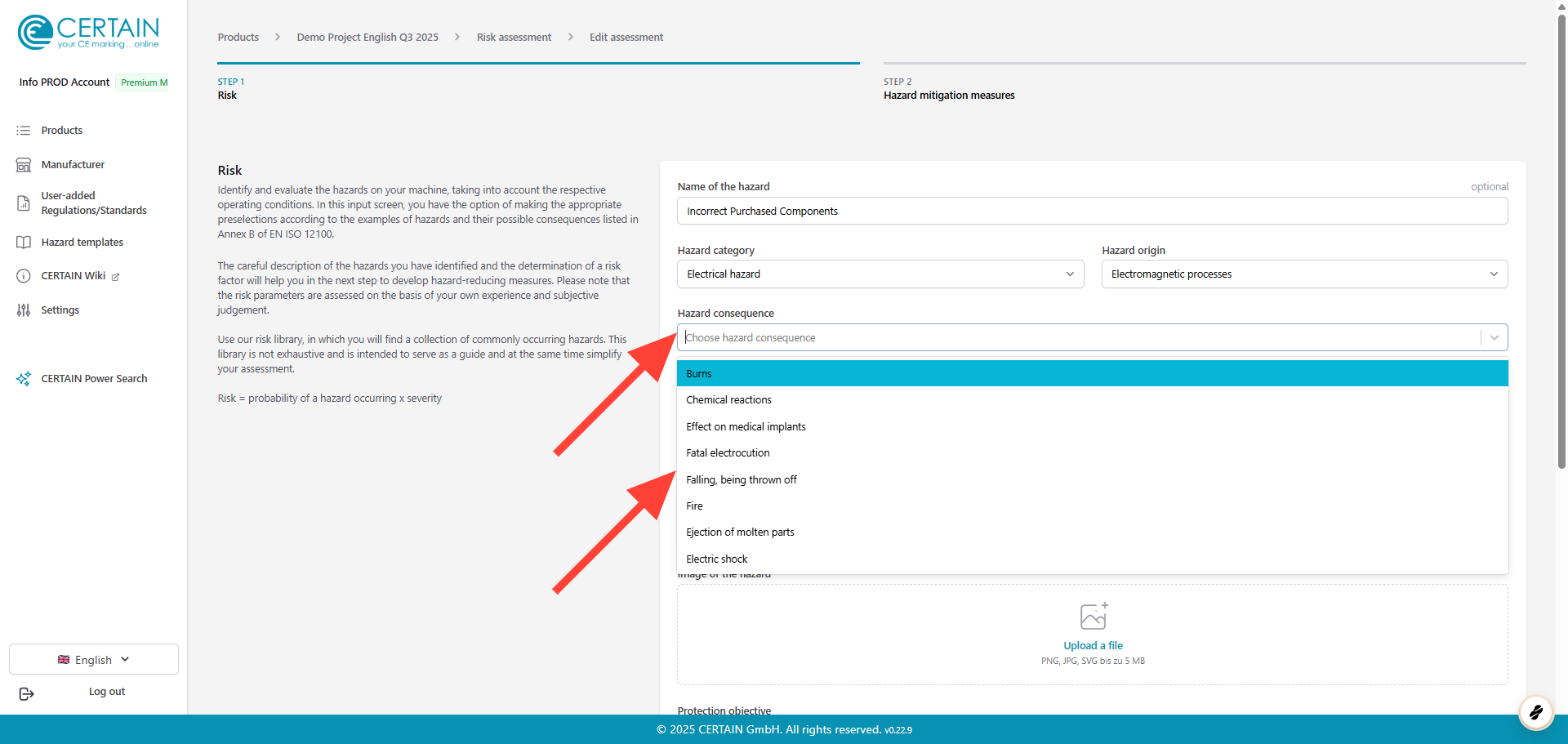This screenshot has width=1568, height=744.
Task: Click the Settings sliders icon
Action: 24,310
